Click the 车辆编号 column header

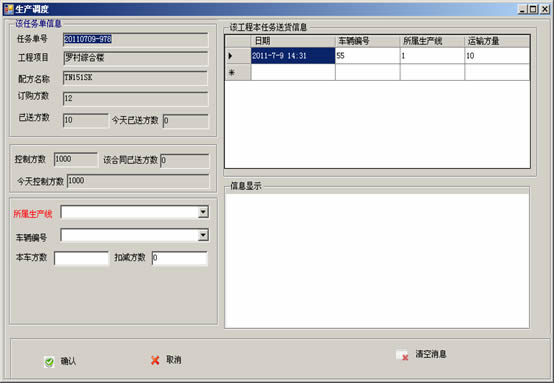[x=367, y=41]
